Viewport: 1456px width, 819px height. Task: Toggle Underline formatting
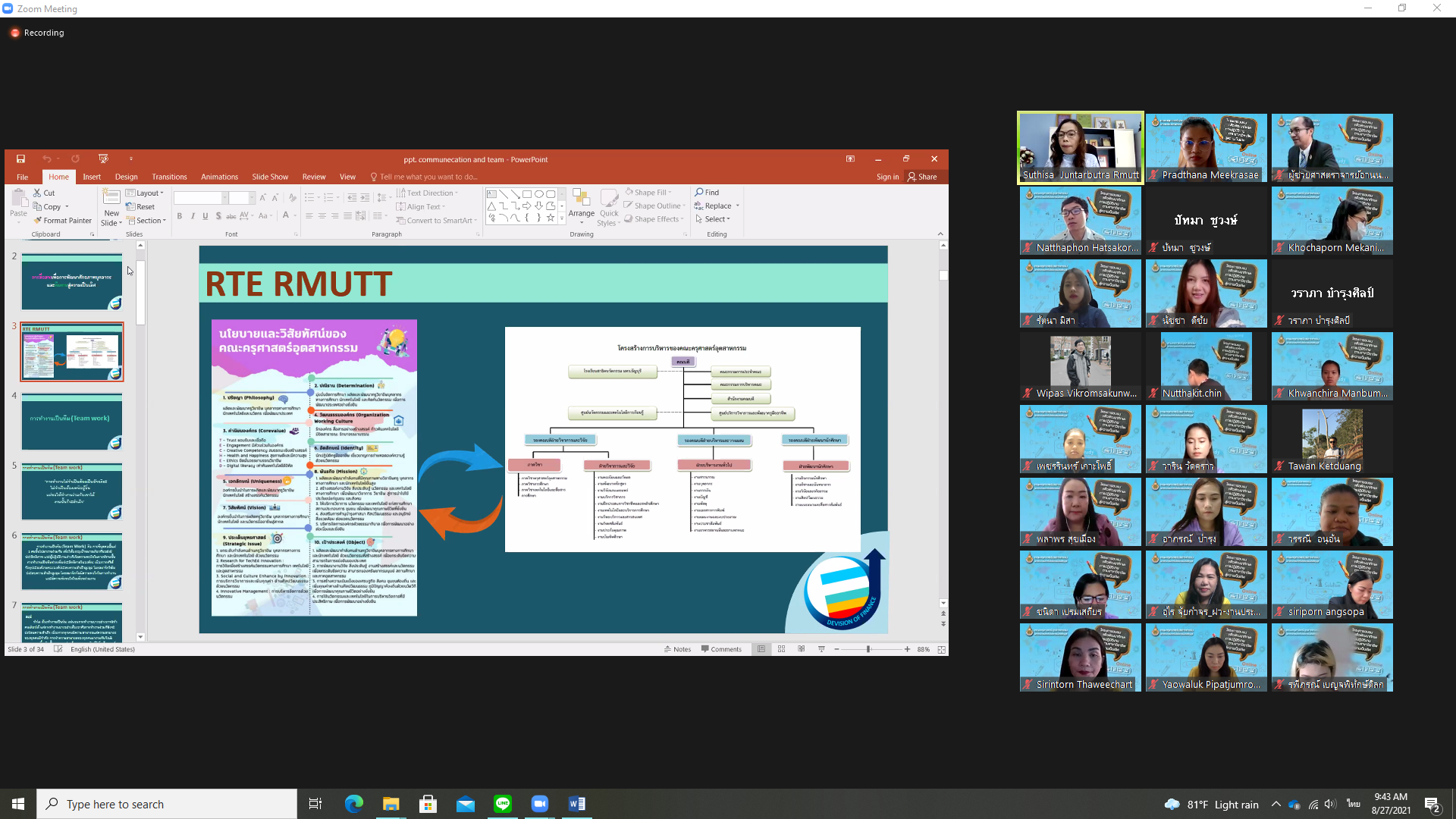coord(205,216)
